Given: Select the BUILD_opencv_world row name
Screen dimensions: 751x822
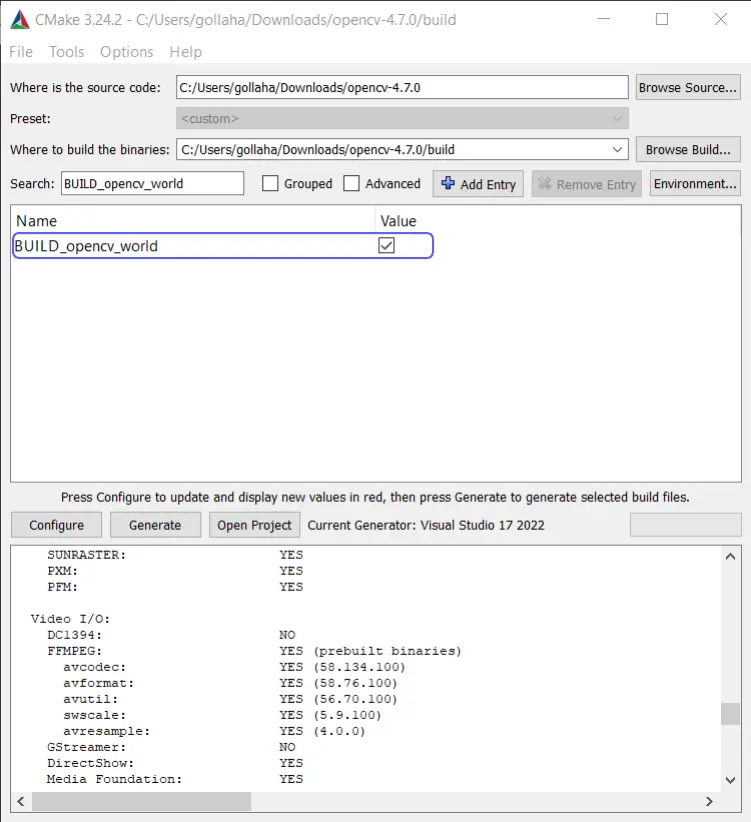Looking at the screenshot, I should 86,246.
